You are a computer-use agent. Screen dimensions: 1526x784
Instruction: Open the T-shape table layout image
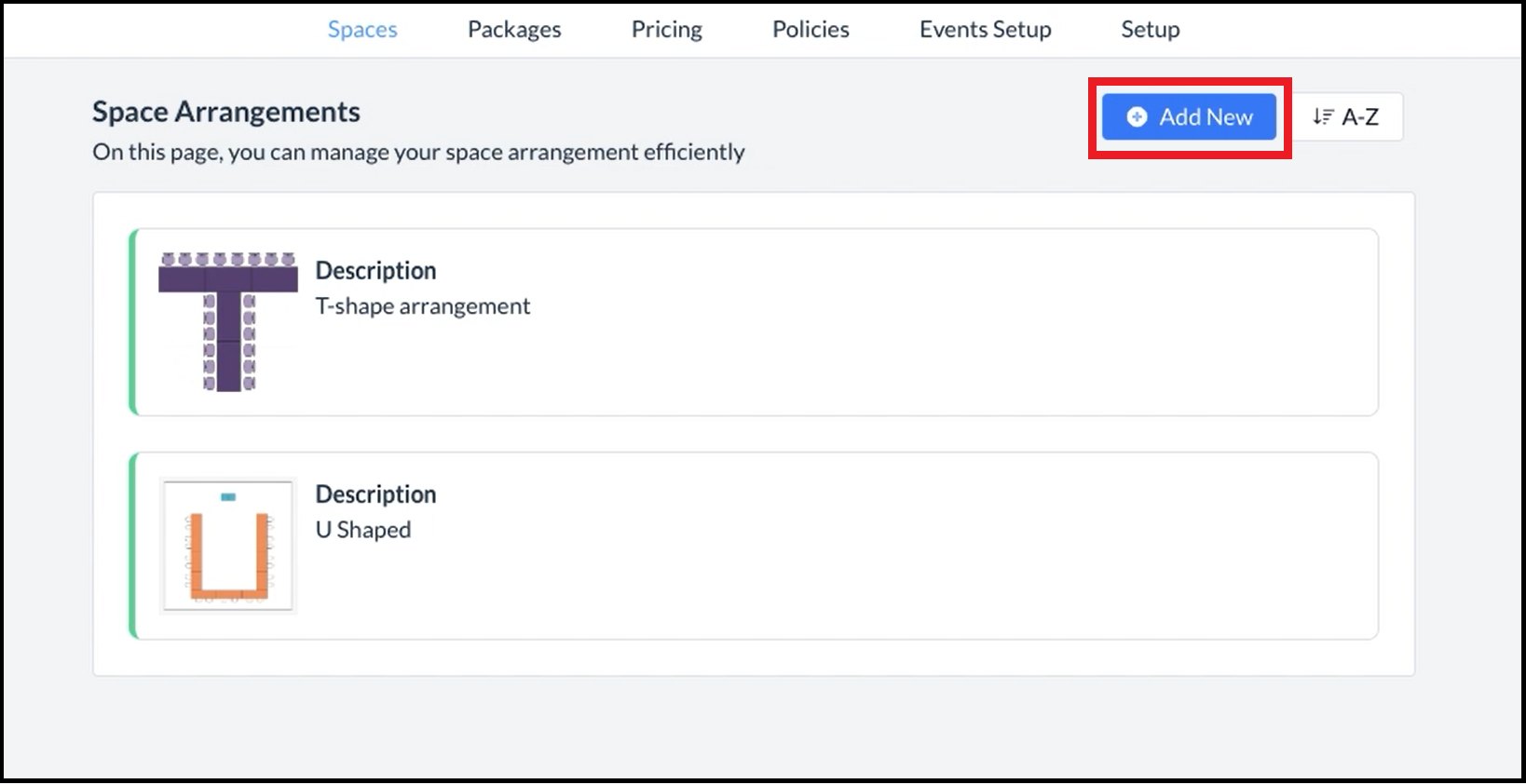coord(228,322)
